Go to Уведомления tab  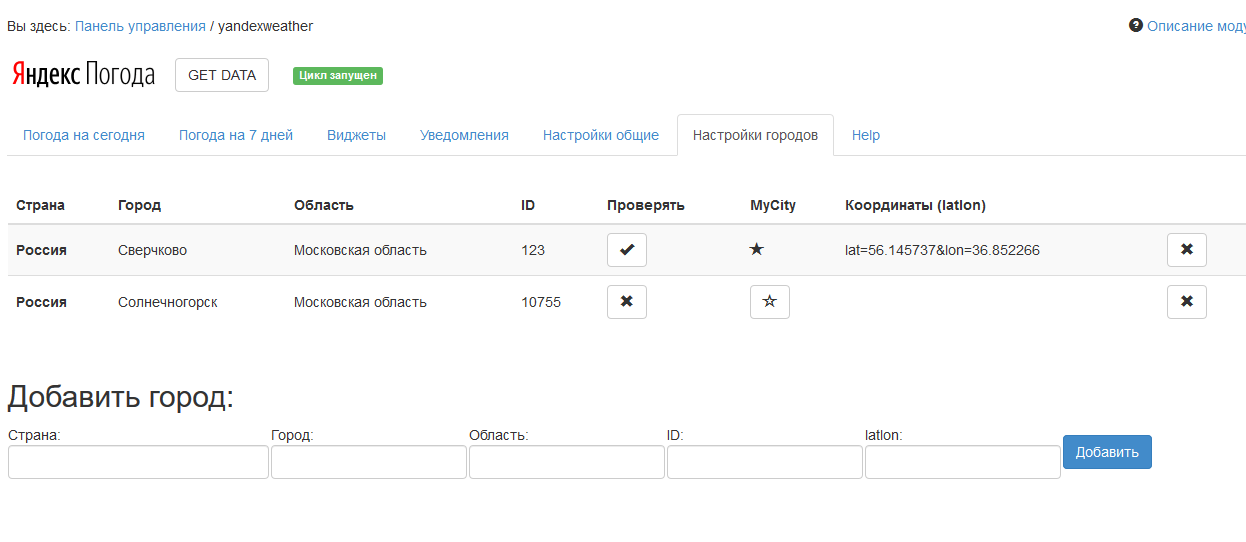click(x=464, y=135)
